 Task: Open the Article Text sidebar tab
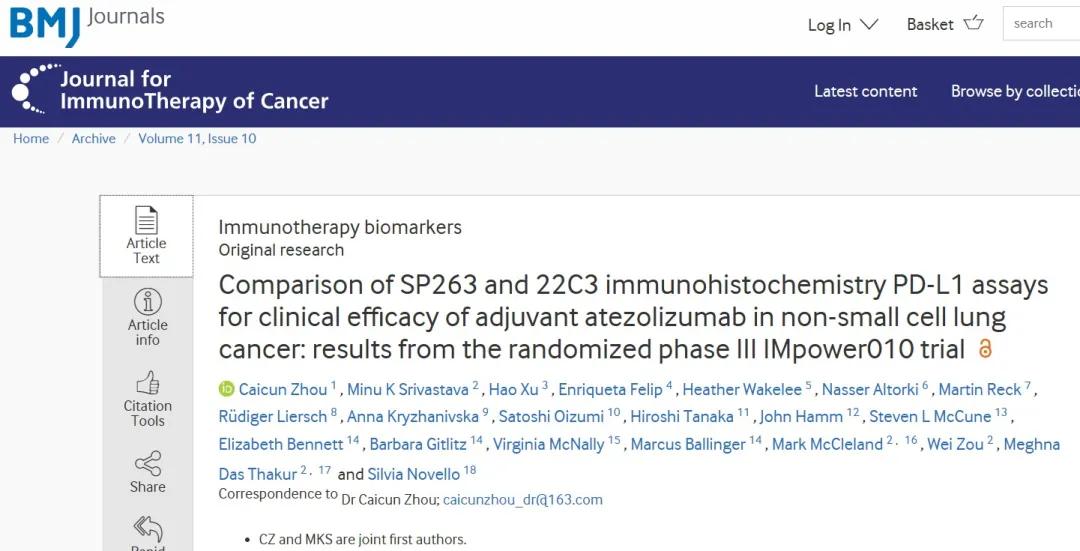coord(146,236)
